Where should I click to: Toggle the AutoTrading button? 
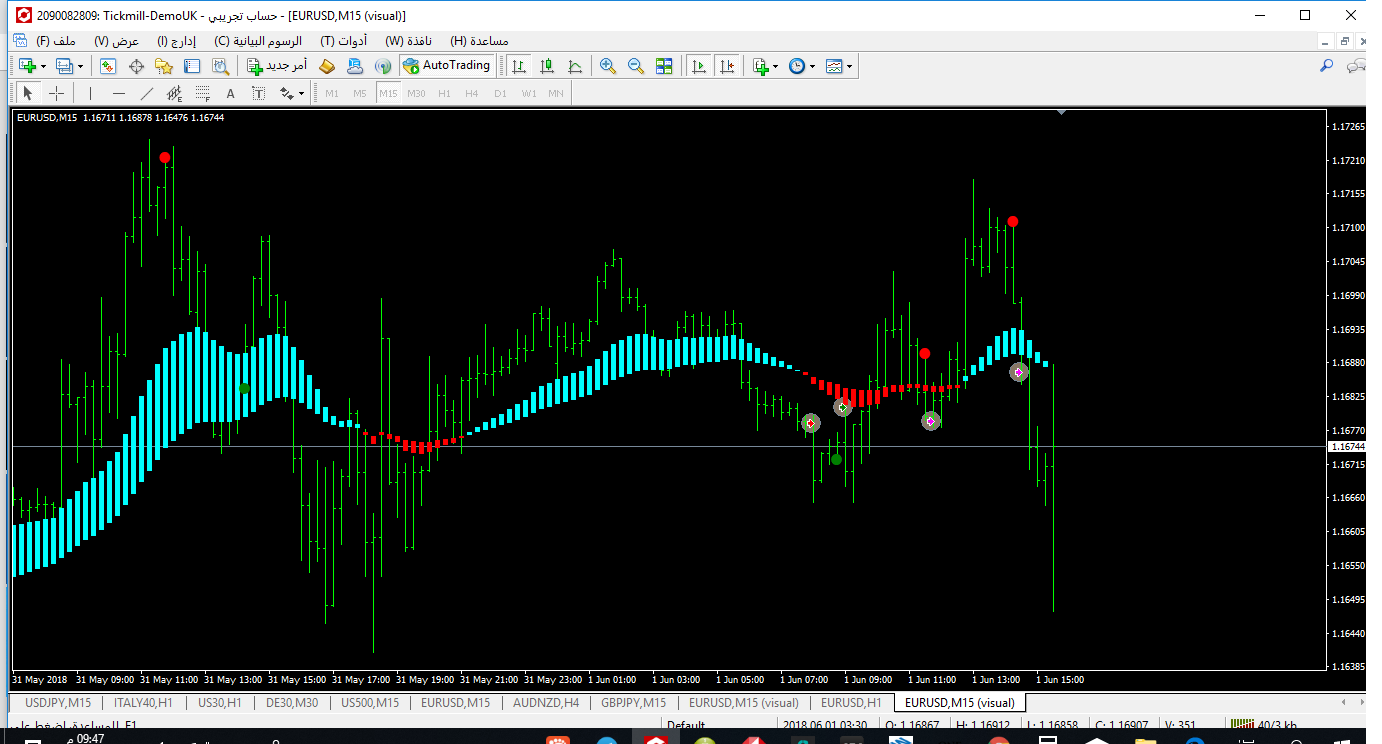pyautogui.click(x=447, y=66)
